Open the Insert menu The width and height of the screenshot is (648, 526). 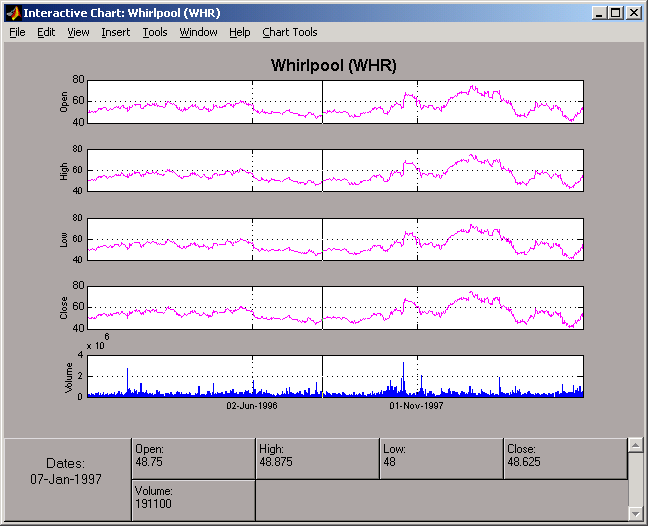pos(116,32)
